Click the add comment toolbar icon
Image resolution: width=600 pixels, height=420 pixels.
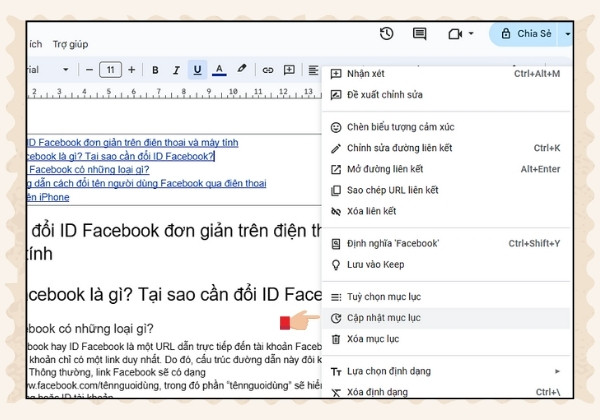click(x=289, y=70)
